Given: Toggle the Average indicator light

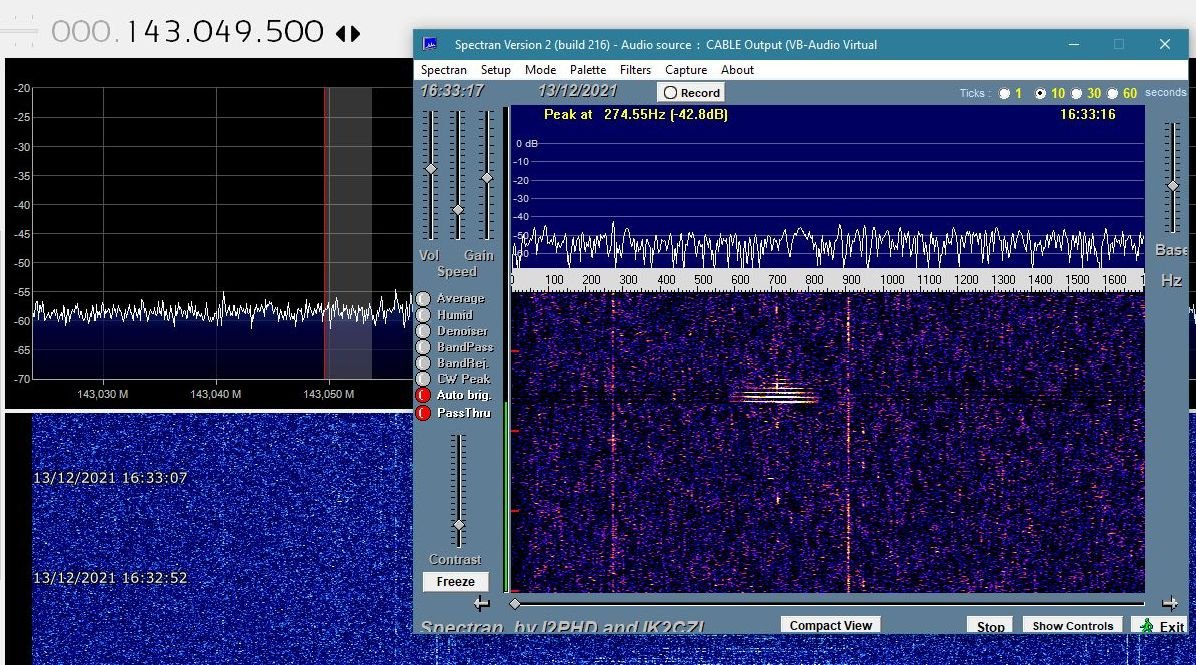Looking at the screenshot, I should point(423,299).
